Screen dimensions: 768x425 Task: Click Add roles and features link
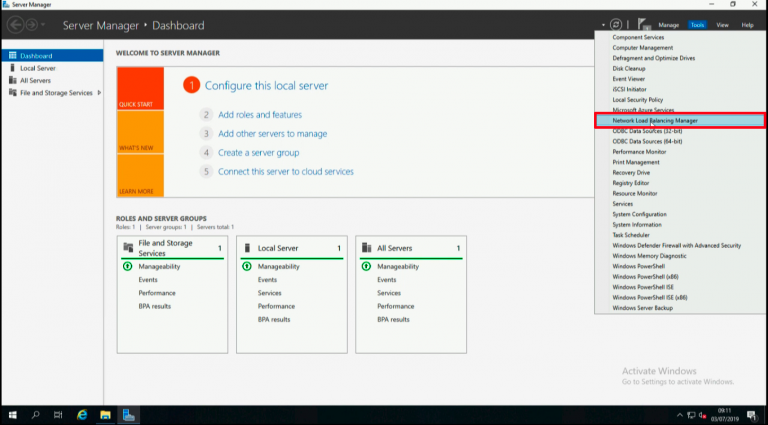click(x=260, y=115)
